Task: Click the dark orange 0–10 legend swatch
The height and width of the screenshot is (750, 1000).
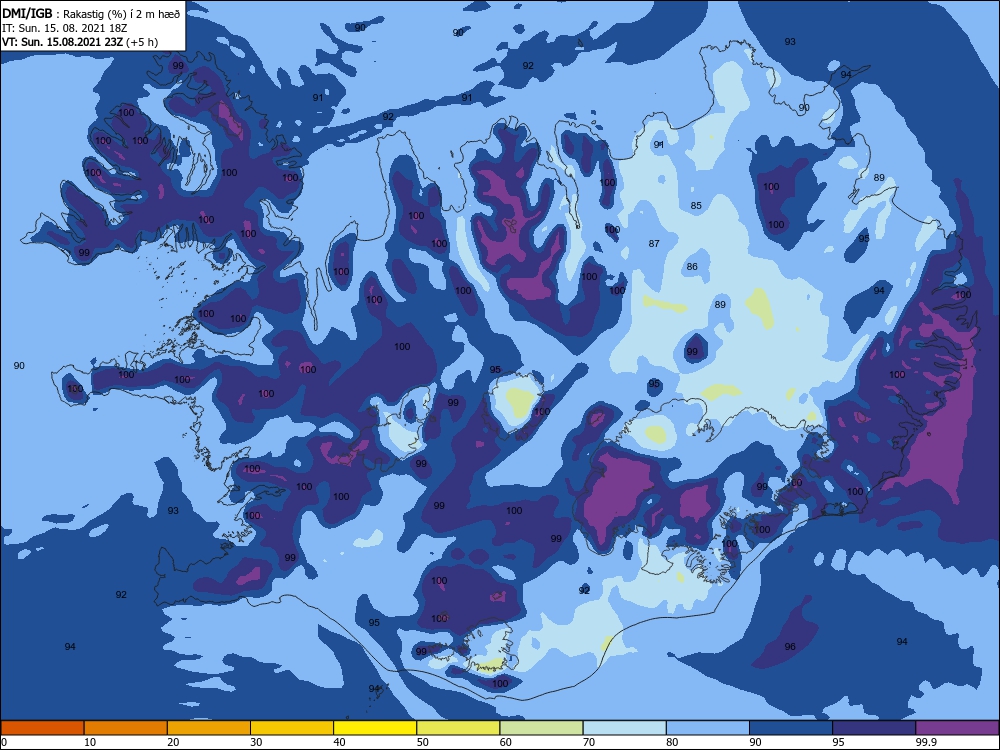Action: tap(42, 728)
